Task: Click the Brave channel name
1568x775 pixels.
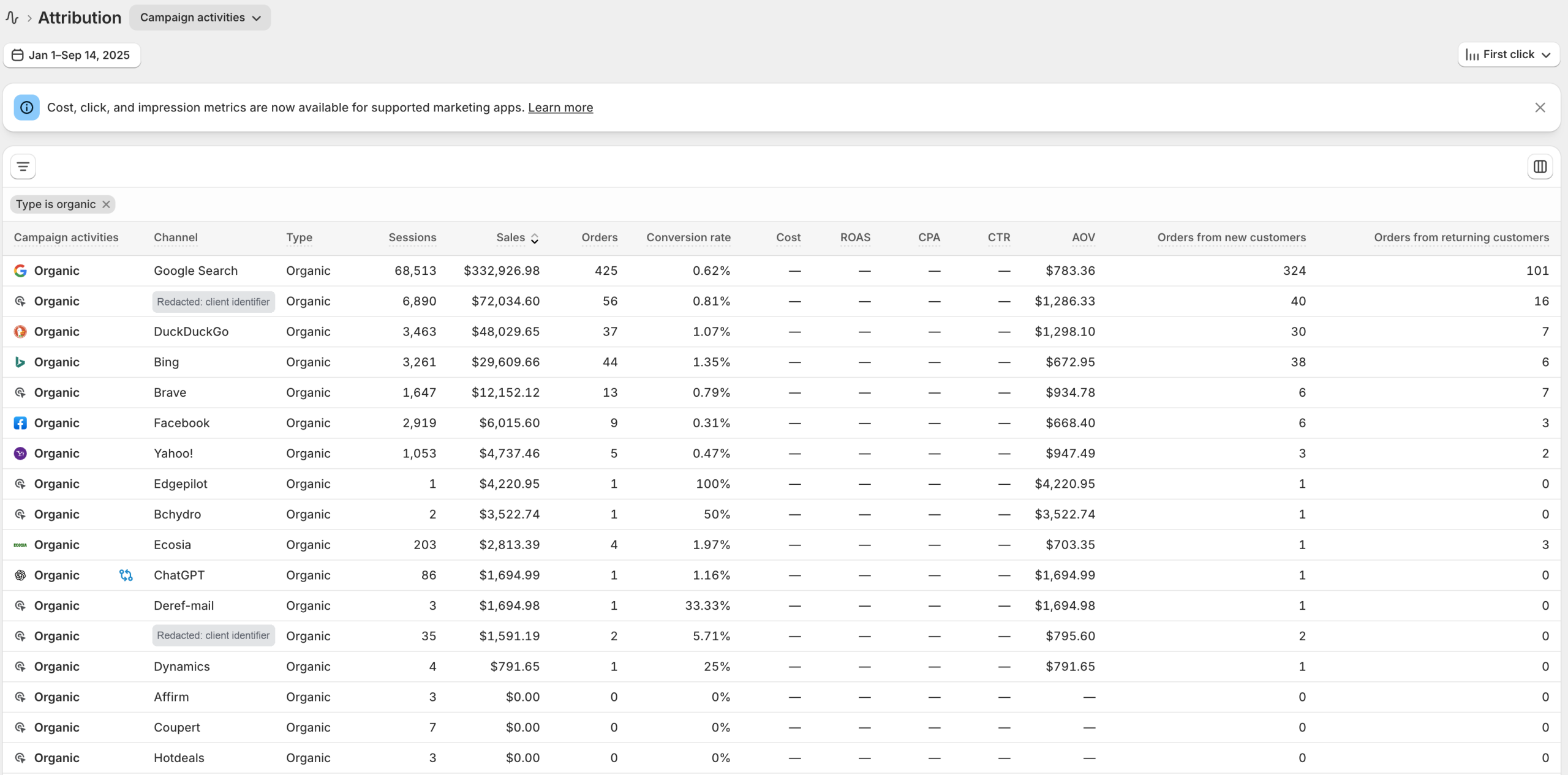Action: click(170, 392)
